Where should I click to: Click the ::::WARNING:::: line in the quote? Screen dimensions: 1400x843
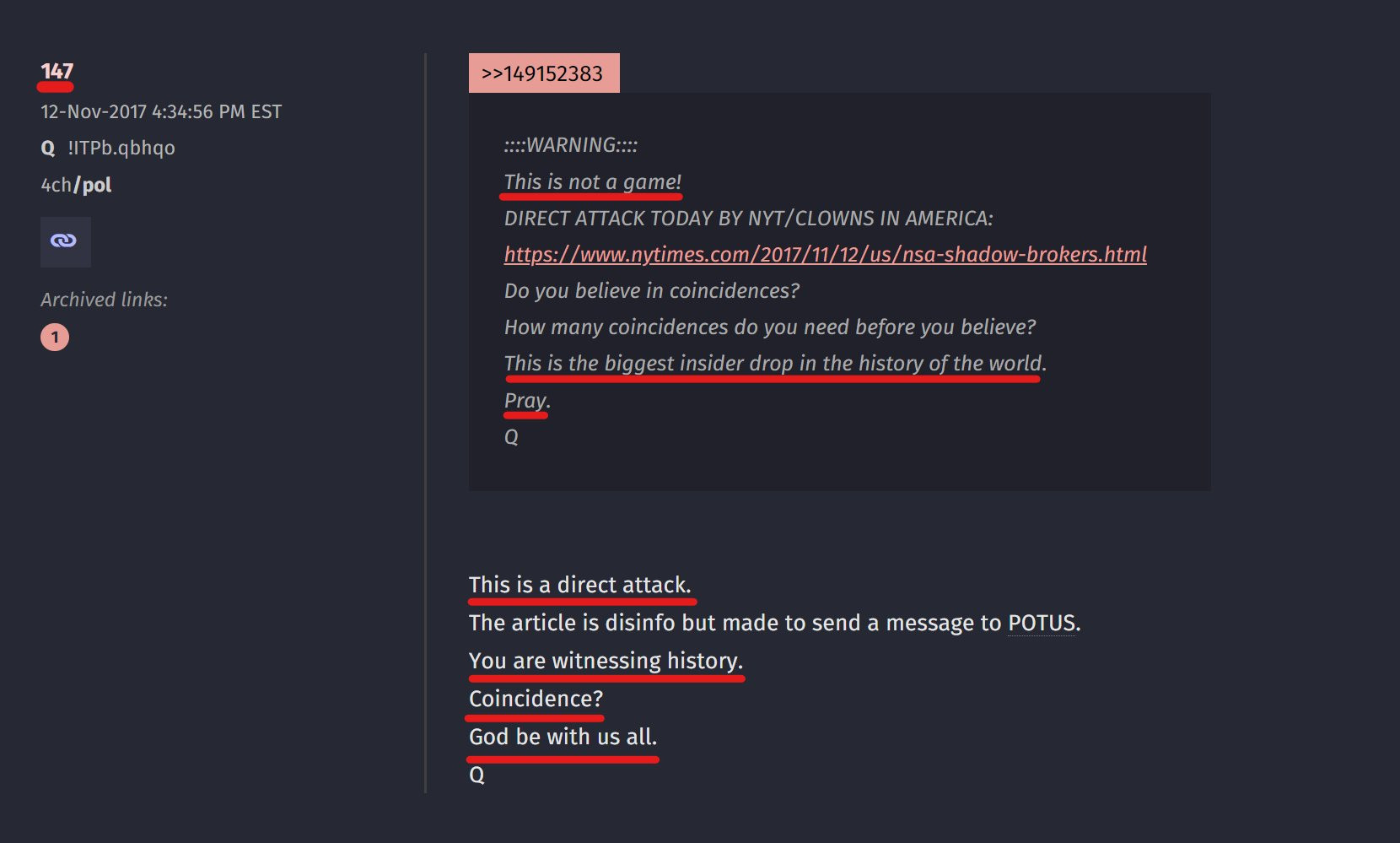tap(570, 145)
